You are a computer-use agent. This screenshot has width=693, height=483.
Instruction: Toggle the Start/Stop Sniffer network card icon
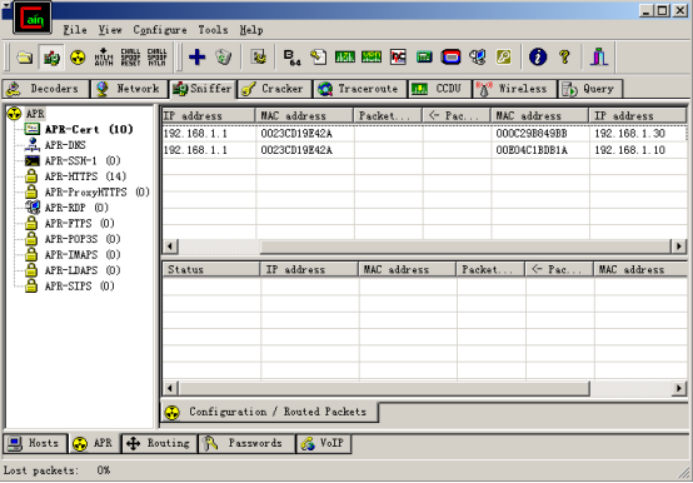pos(51,57)
